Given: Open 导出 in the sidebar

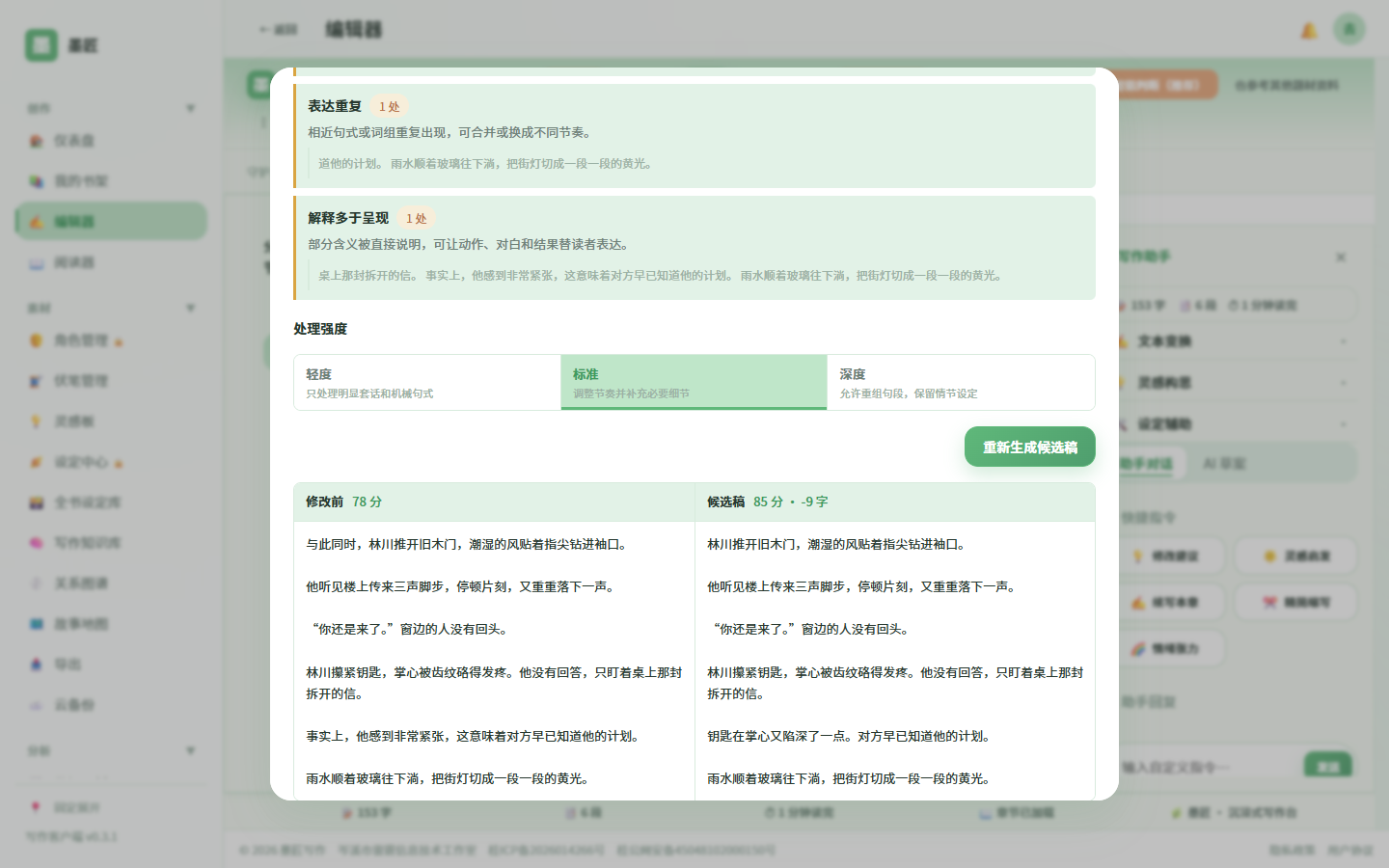Looking at the screenshot, I should click(x=111, y=665).
